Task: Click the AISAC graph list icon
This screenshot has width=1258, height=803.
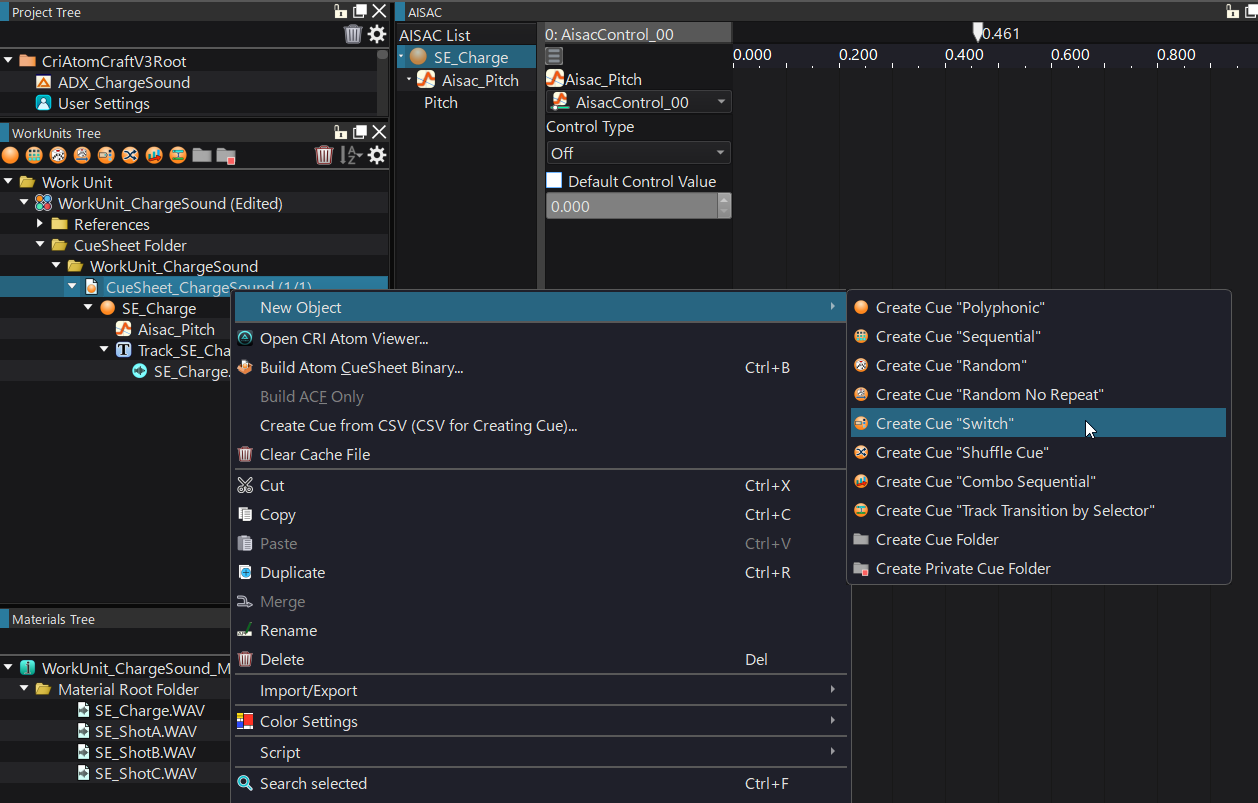Action: coord(554,56)
